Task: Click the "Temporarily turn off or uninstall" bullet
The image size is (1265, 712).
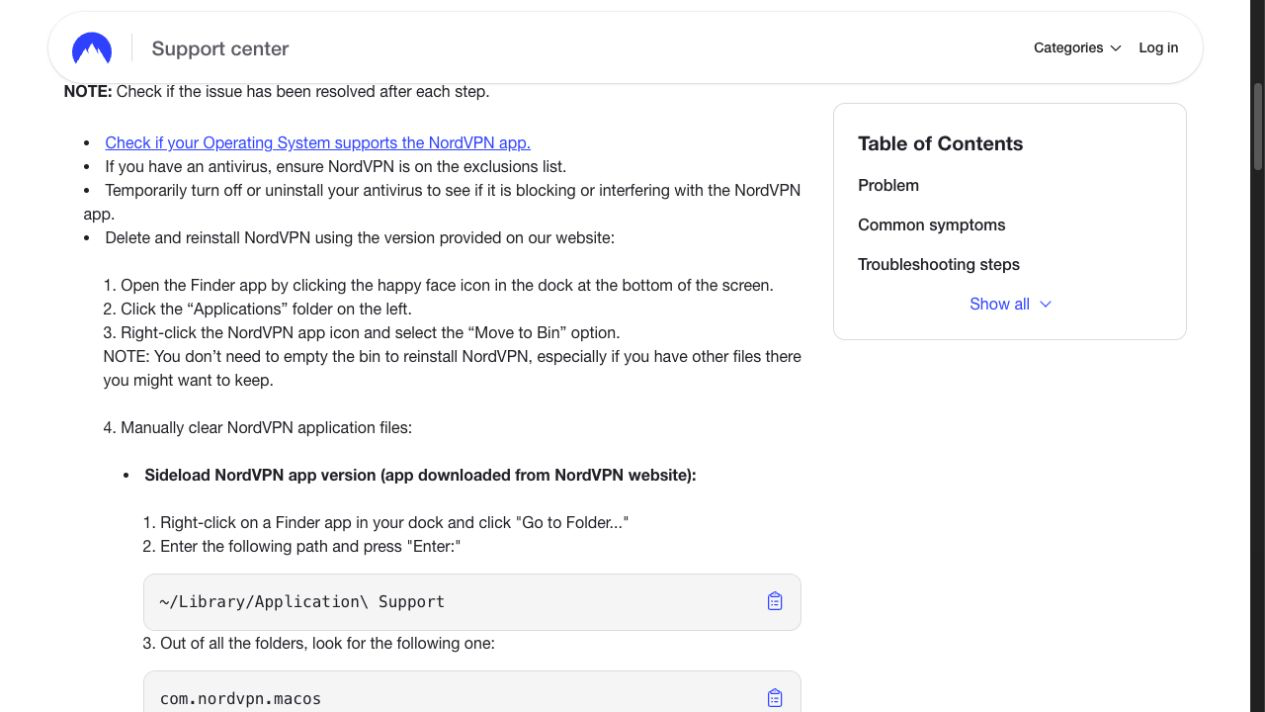Action: 442,202
